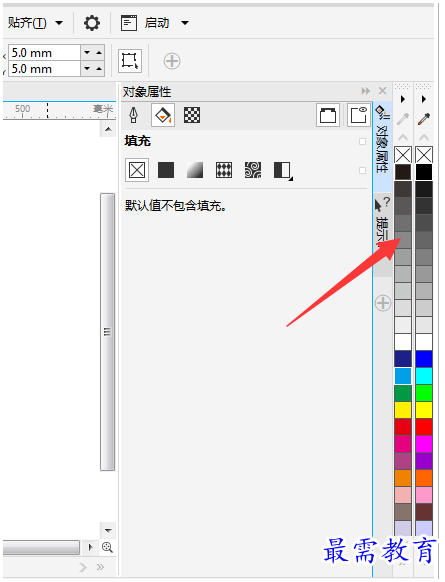445x582 pixels.
Task: Switch to the Fill paint-bucket tab
Action: [163, 115]
